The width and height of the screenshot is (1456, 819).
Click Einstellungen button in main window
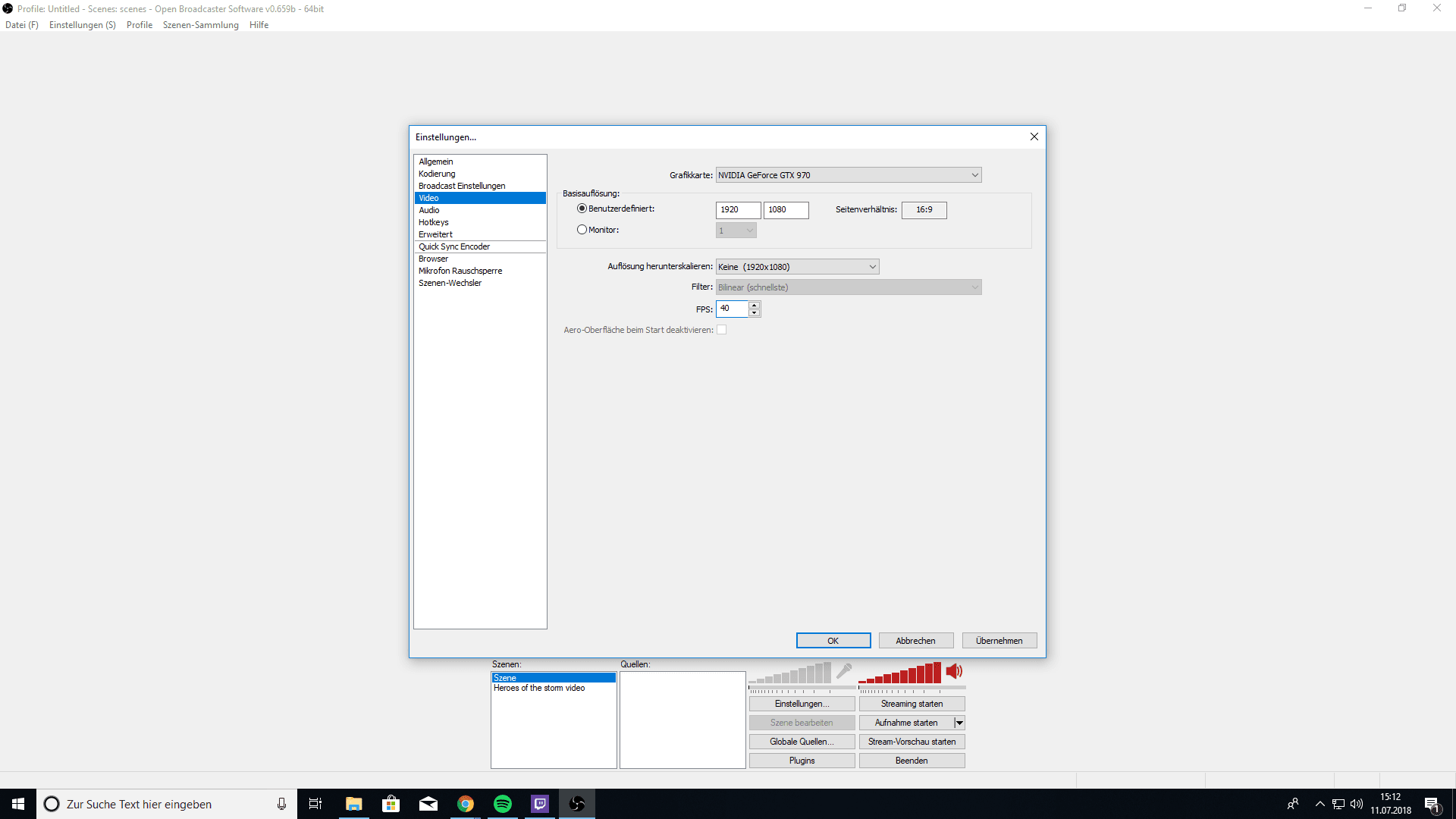point(802,704)
